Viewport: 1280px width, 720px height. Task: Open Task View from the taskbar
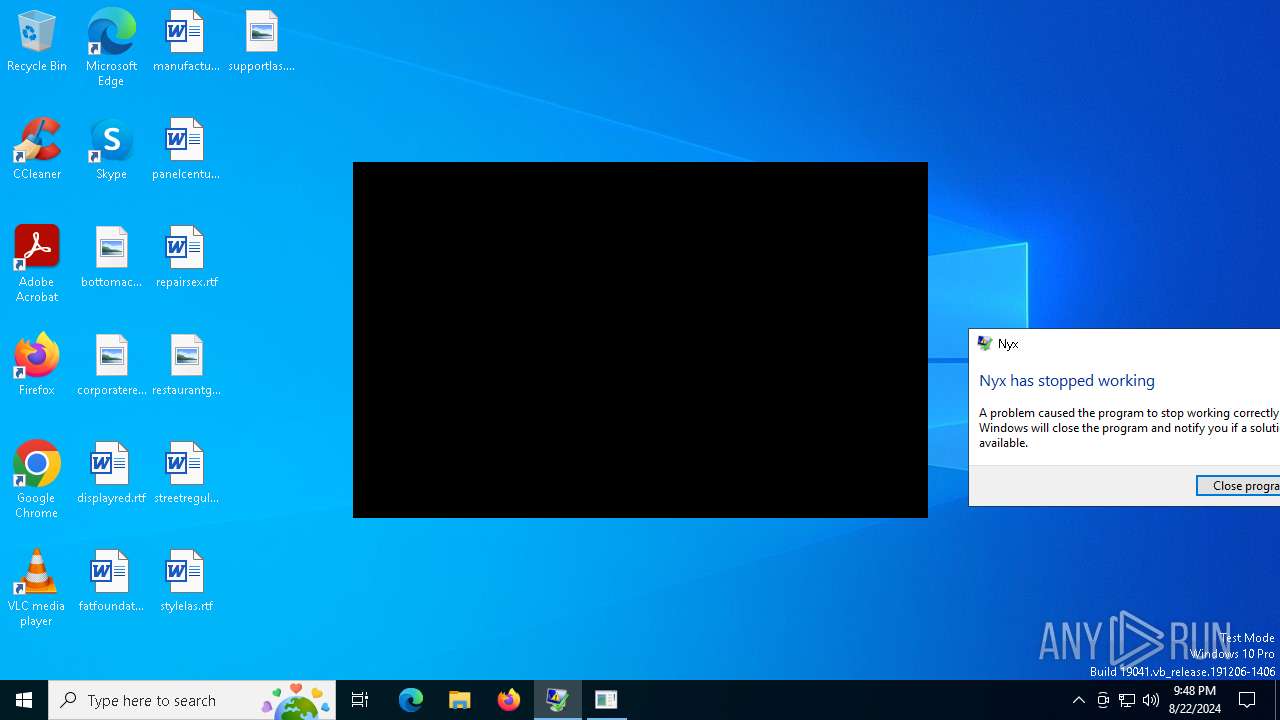coord(360,700)
